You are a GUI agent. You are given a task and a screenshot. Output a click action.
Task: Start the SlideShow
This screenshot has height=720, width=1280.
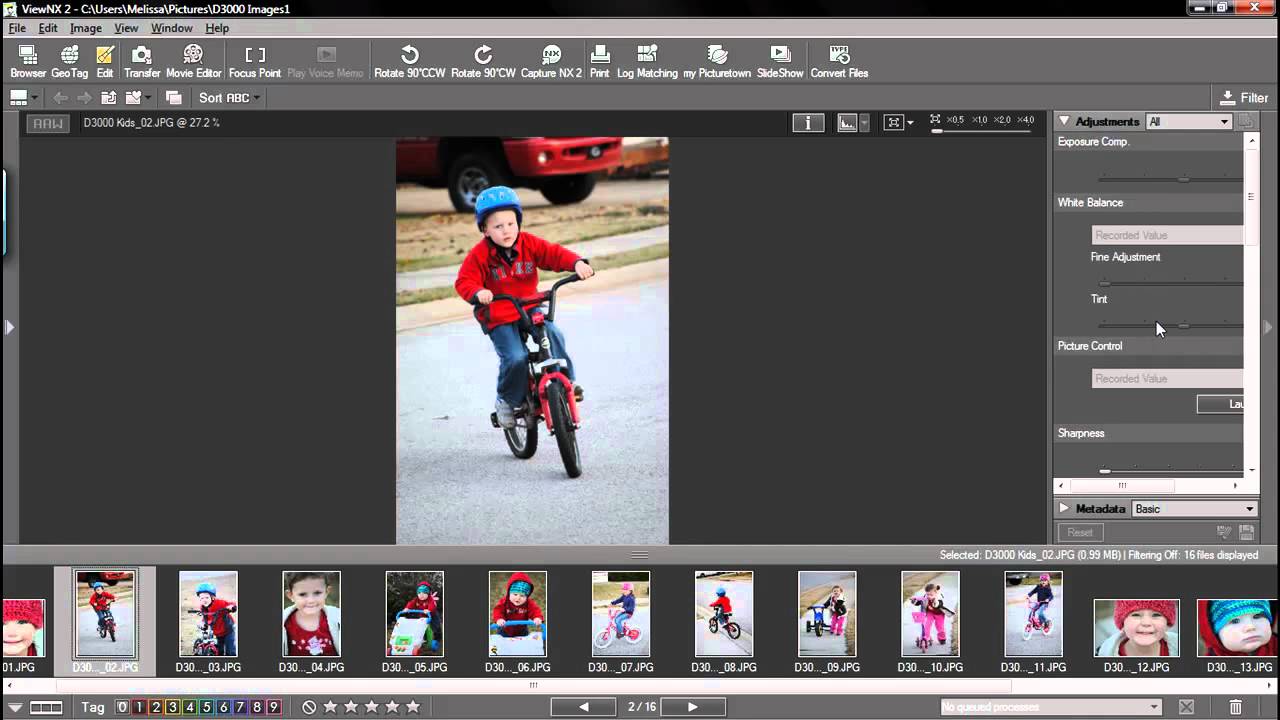780,61
